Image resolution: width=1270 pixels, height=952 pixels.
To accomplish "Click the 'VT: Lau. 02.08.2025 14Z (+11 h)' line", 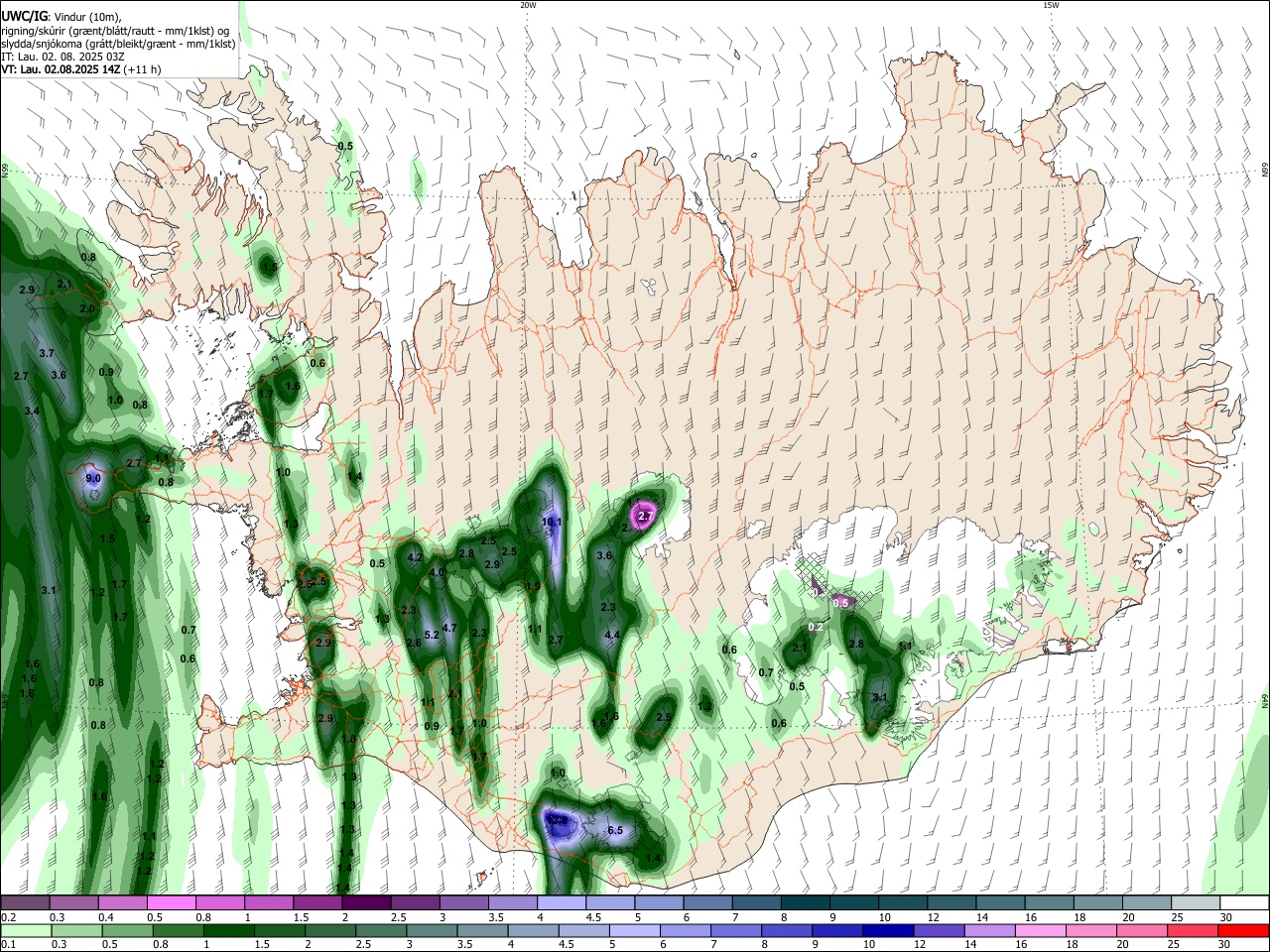I will (x=80, y=69).
